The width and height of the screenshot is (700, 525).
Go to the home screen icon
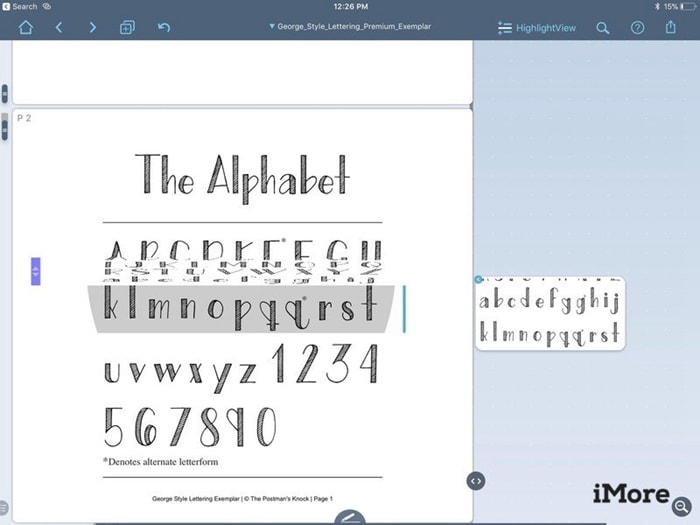click(25, 28)
